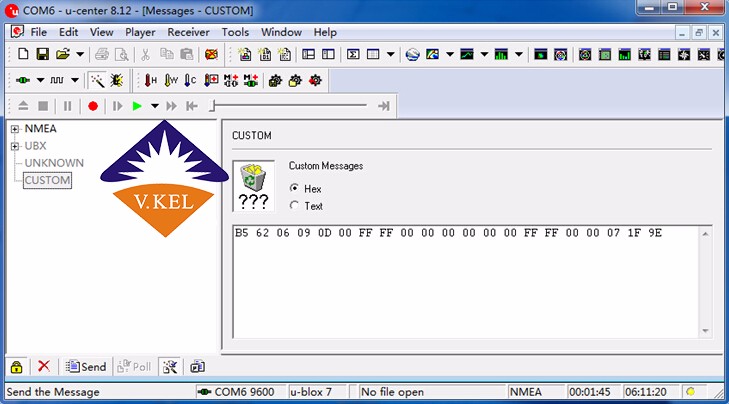
Task: Expand the NMEA tree node
Action: tap(15, 129)
